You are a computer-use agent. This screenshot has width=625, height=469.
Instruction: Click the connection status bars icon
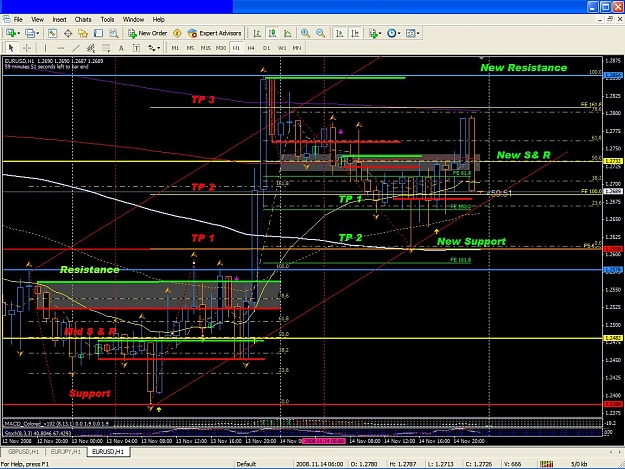click(546, 464)
